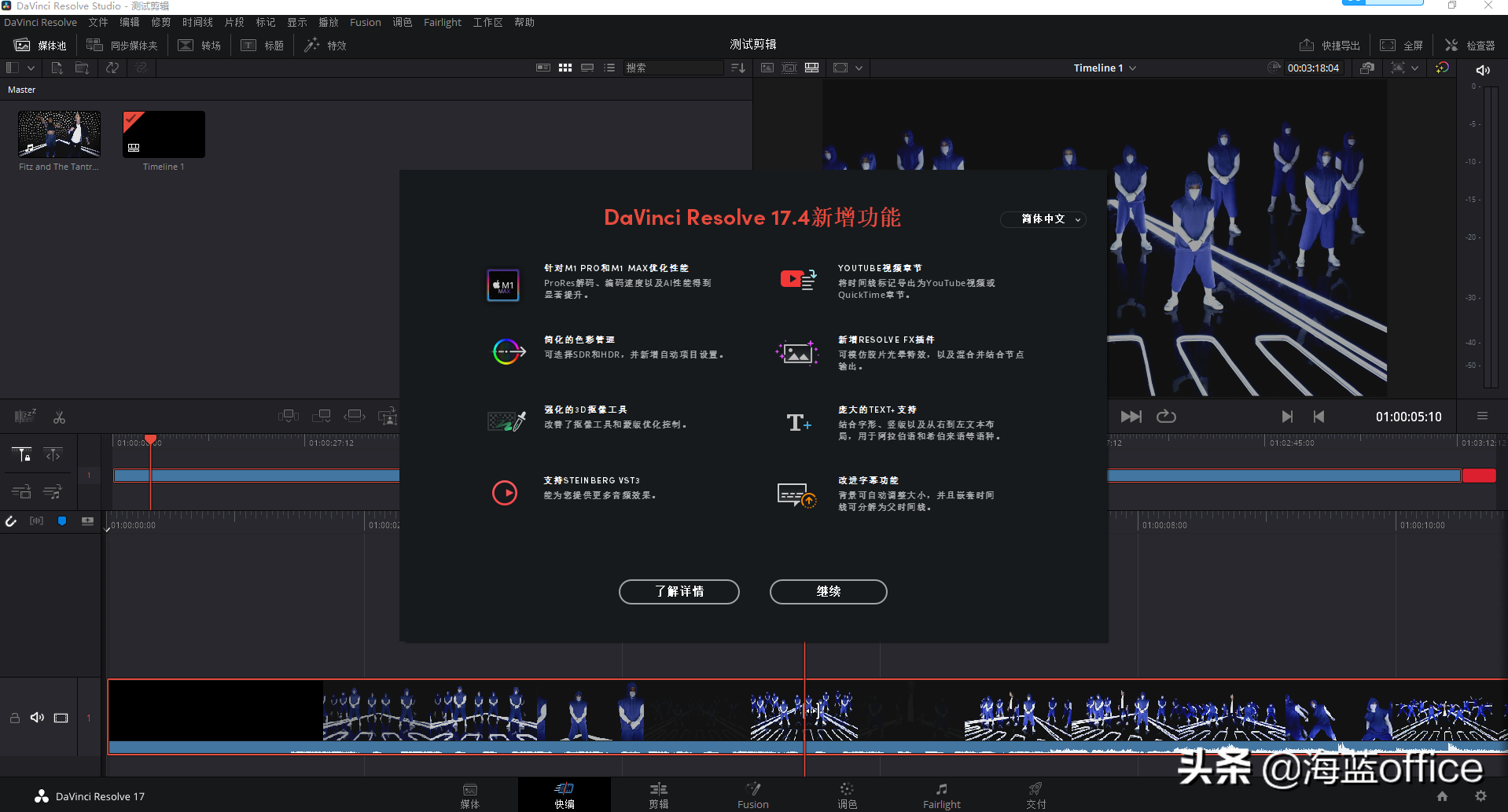Click the ripple overwrite icon
This screenshot has width=1508, height=812.
(355, 416)
